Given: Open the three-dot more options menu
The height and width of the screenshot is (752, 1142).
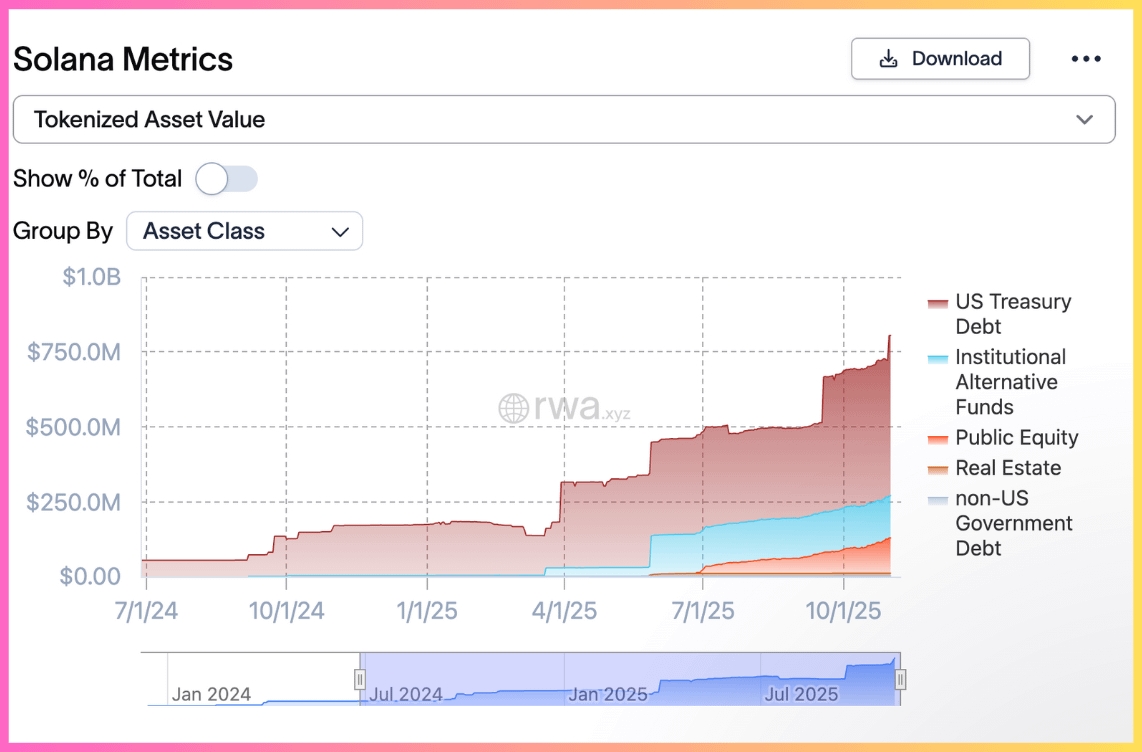Looking at the screenshot, I should [x=1086, y=59].
